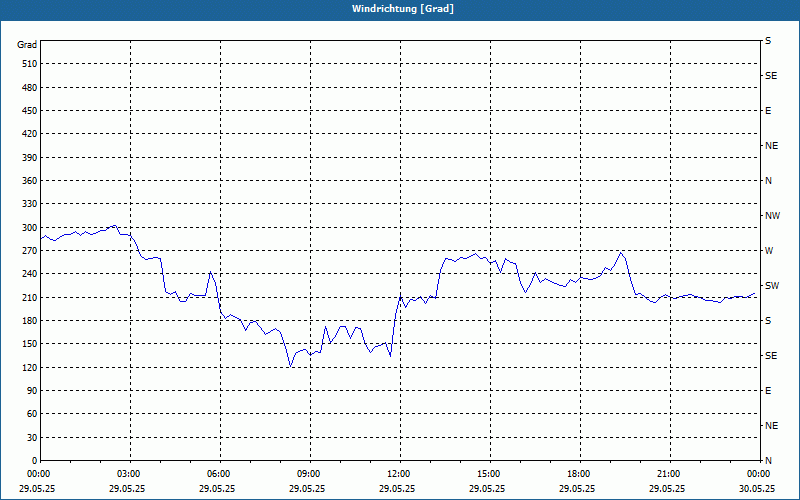Select the 150 degree axis label

(x=29, y=343)
